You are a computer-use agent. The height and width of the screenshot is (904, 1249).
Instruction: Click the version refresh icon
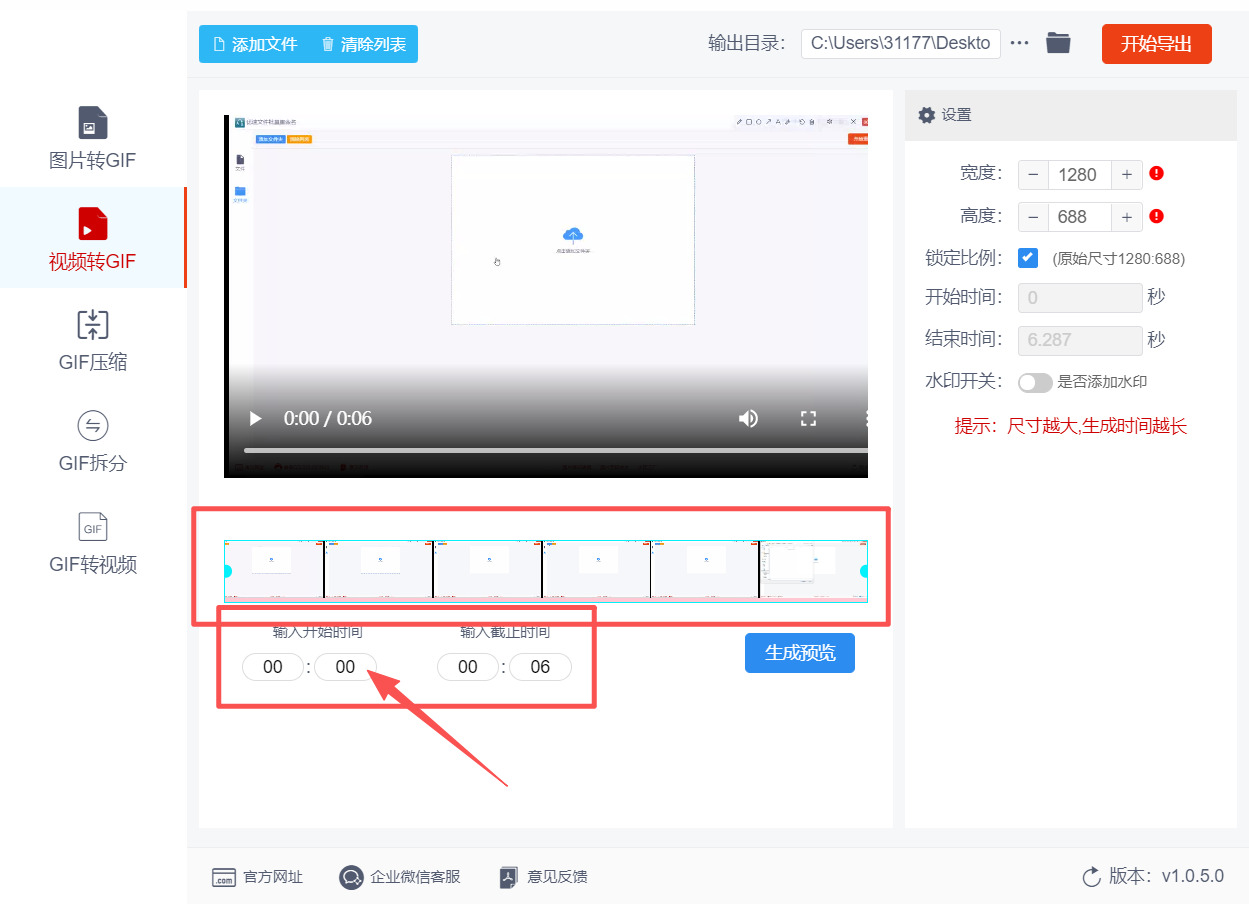click(x=1091, y=877)
